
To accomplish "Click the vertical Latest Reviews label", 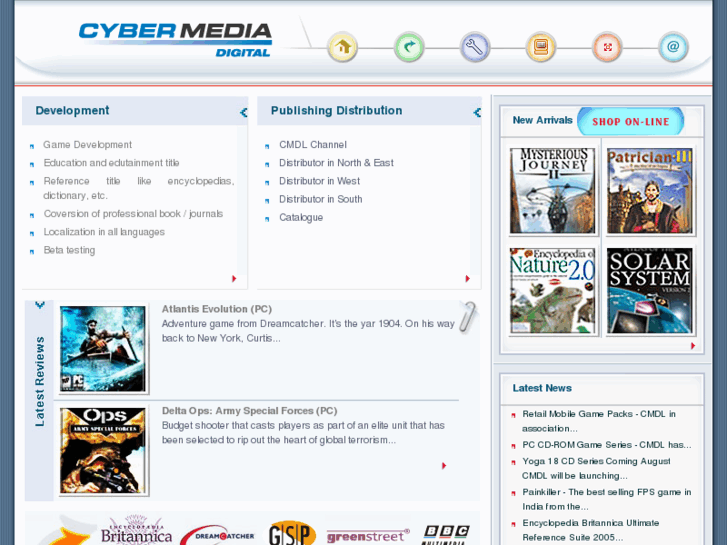I will (40, 381).
